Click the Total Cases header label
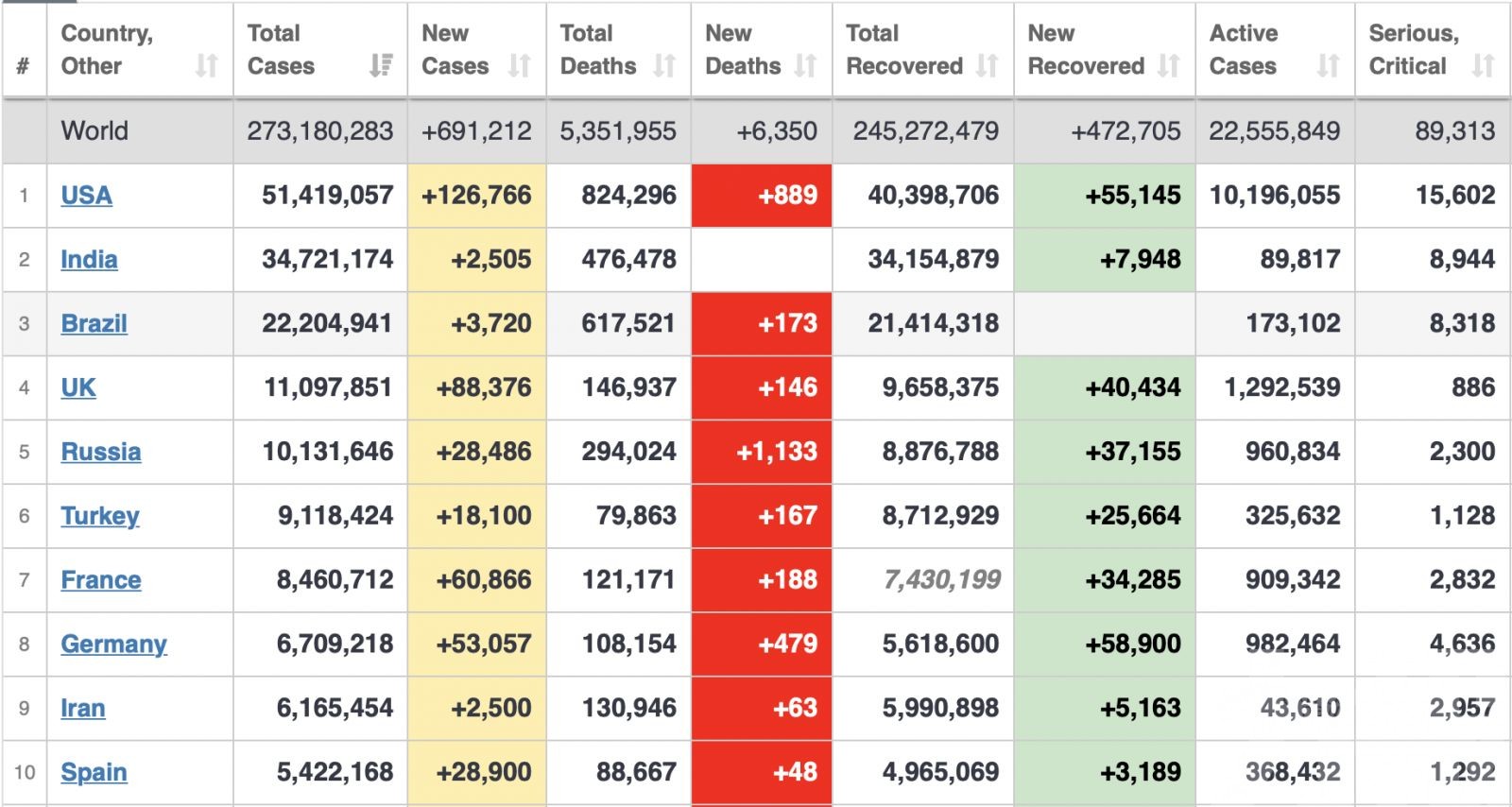Image resolution: width=1512 pixels, height=807 pixels. (x=281, y=49)
